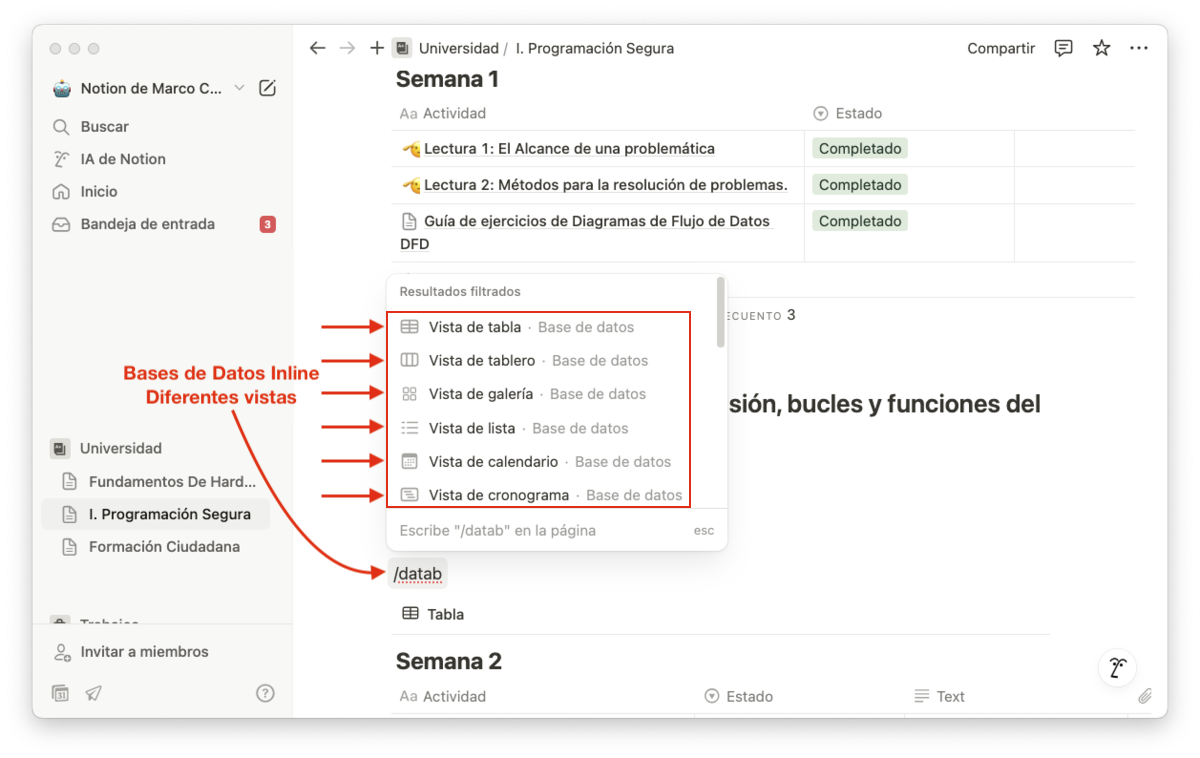Viewport: 1200px width, 758px height.
Task: Open Fundamentos De Hardware page in sidebar
Action: point(172,482)
